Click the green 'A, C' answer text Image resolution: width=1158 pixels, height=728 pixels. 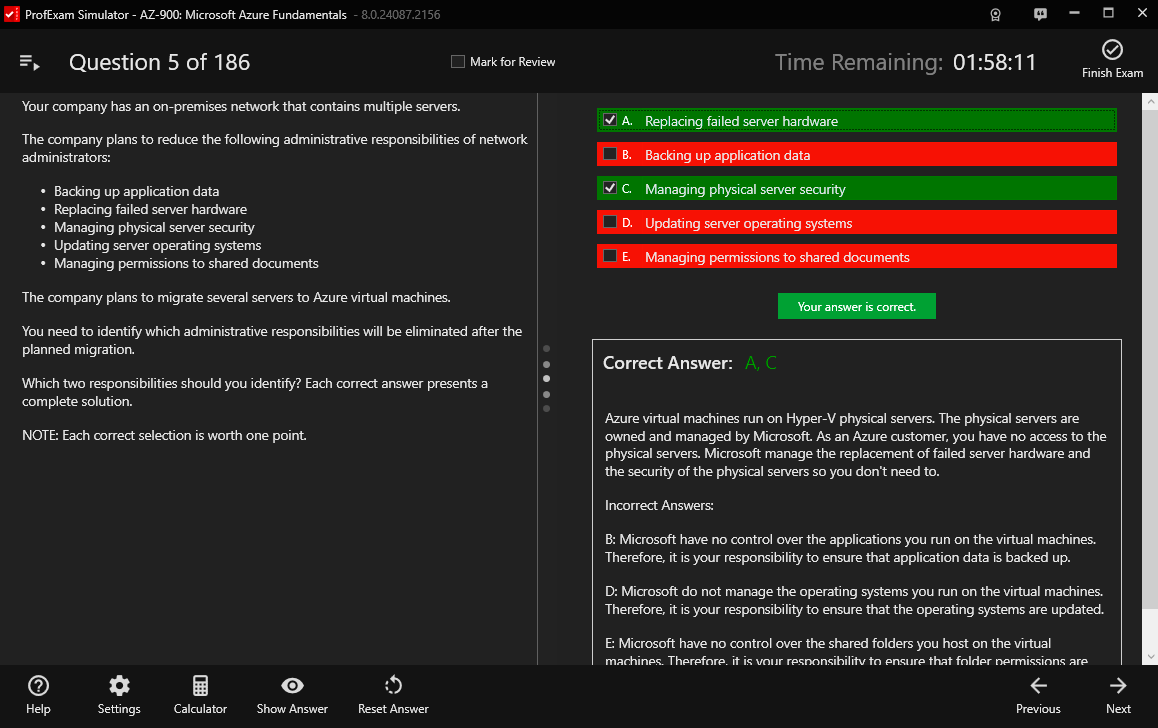point(761,363)
